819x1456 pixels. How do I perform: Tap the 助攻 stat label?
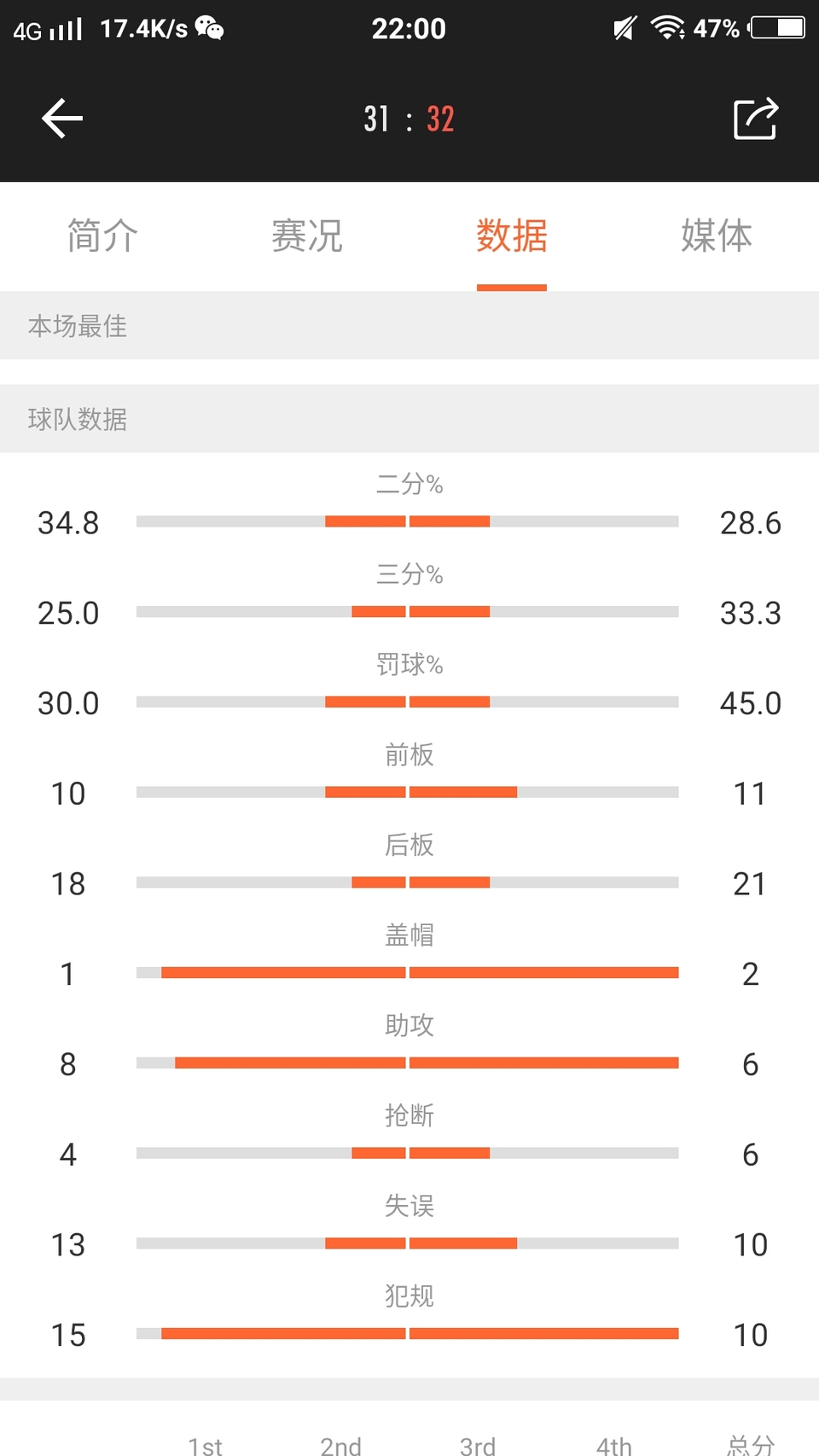409,1024
